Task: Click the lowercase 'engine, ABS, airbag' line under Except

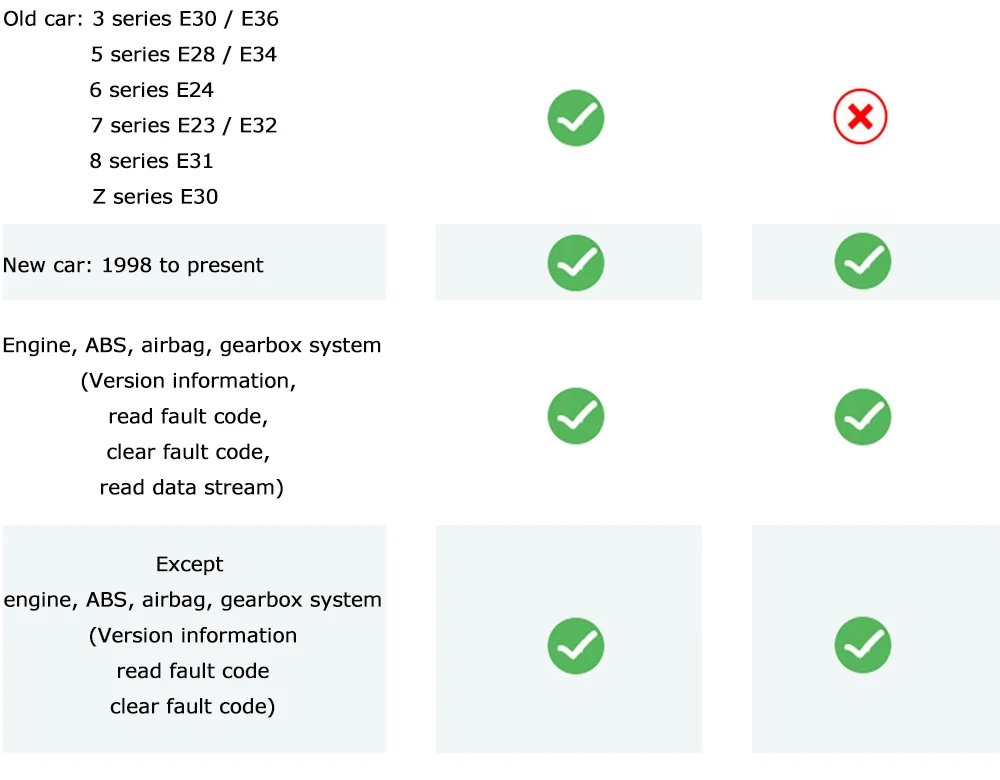Action: coord(193,600)
